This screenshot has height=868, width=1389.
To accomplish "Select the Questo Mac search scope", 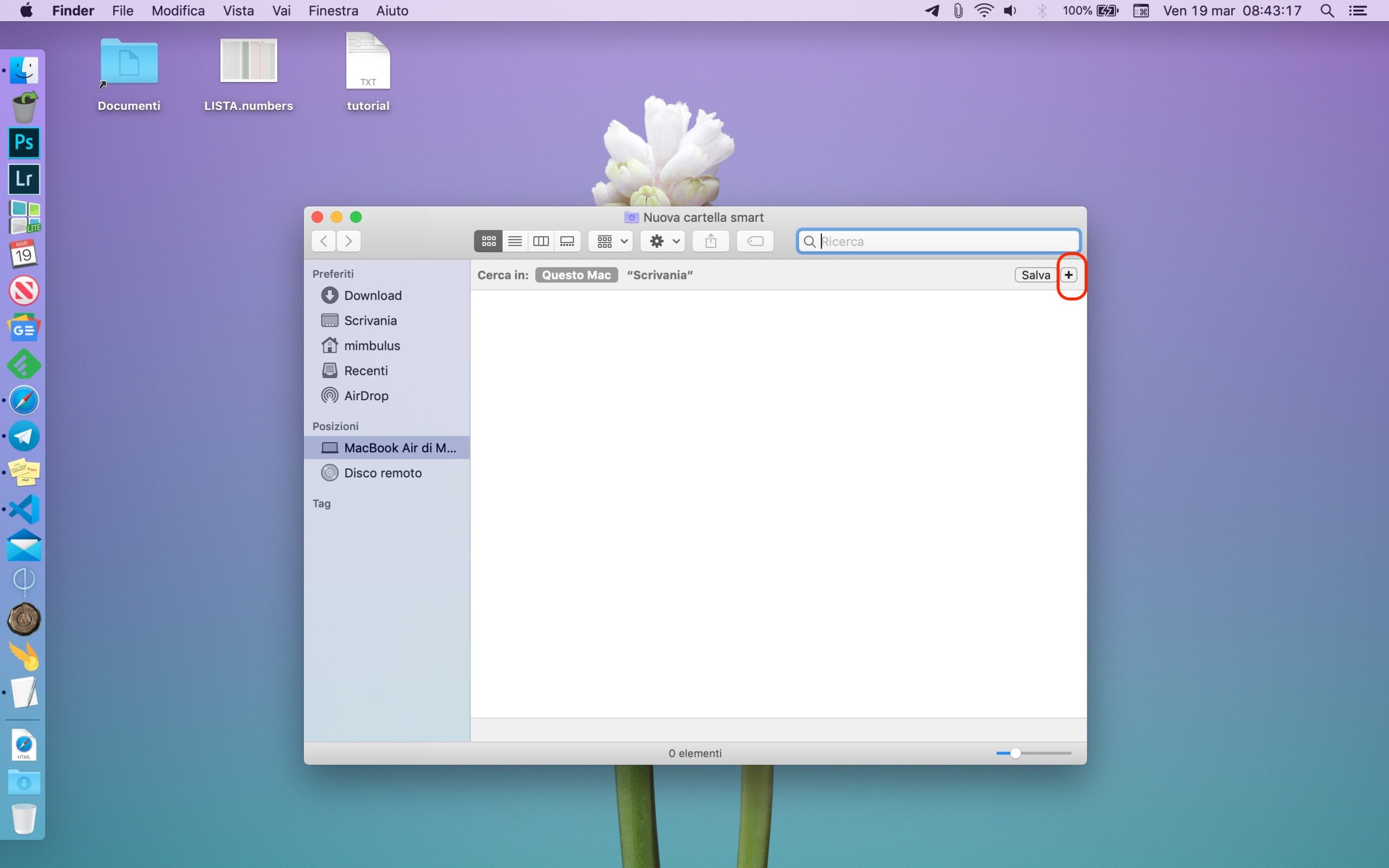I will pyautogui.click(x=576, y=275).
